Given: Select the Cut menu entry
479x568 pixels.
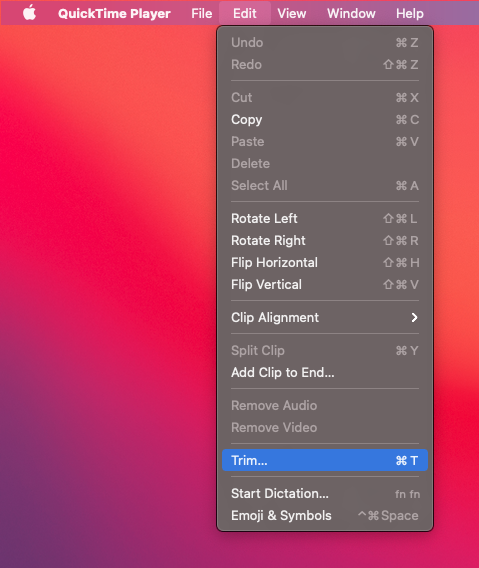Looking at the screenshot, I should (x=325, y=97).
